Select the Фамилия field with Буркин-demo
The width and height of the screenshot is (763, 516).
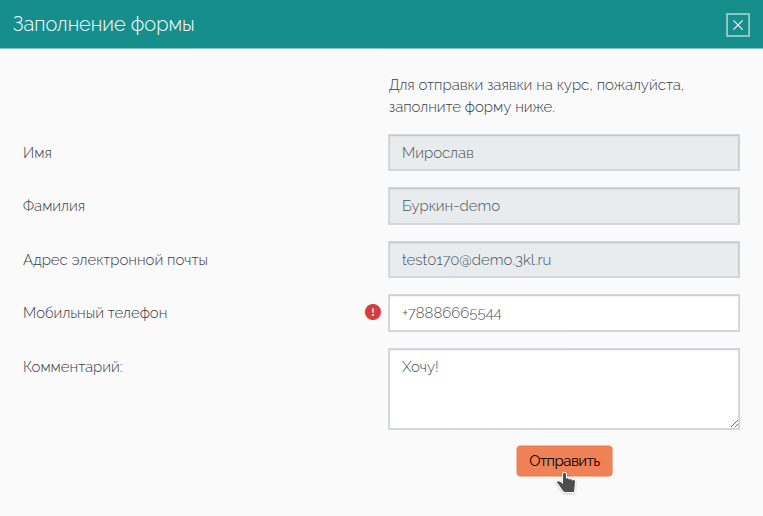(x=563, y=206)
